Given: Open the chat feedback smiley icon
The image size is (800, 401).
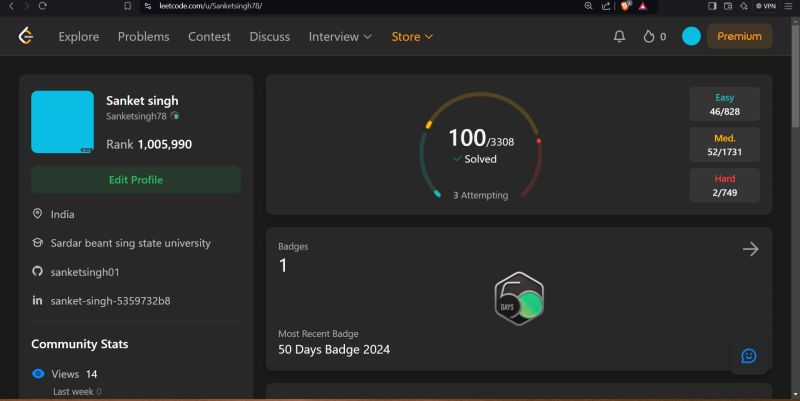Looking at the screenshot, I should click(x=748, y=356).
